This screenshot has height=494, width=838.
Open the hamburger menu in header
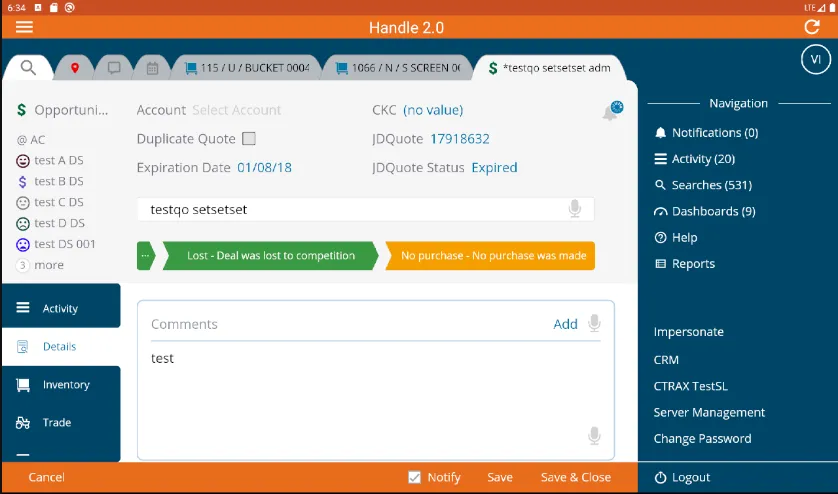[24, 27]
